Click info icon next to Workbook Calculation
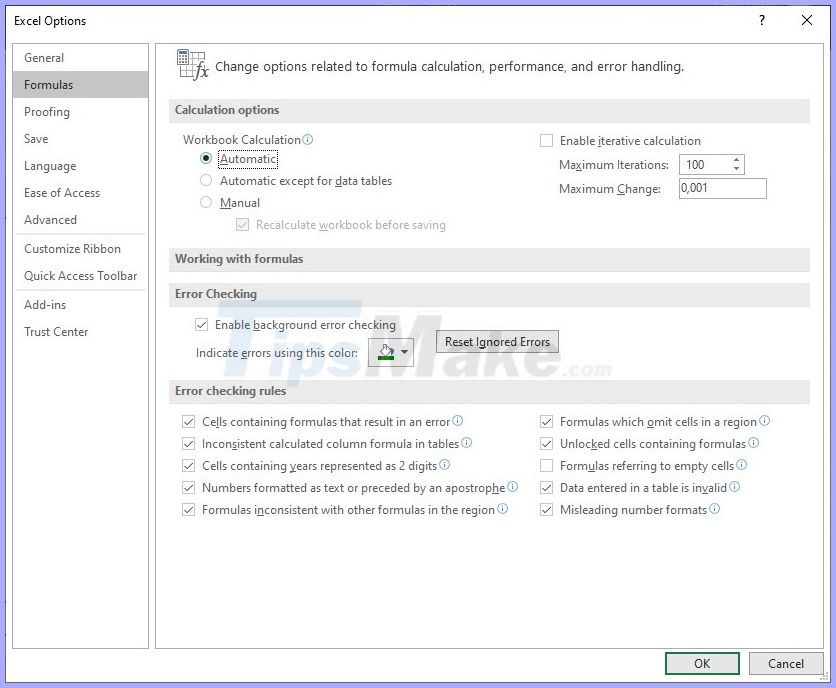The height and width of the screenshot is (688, 836). pos(309,139)
